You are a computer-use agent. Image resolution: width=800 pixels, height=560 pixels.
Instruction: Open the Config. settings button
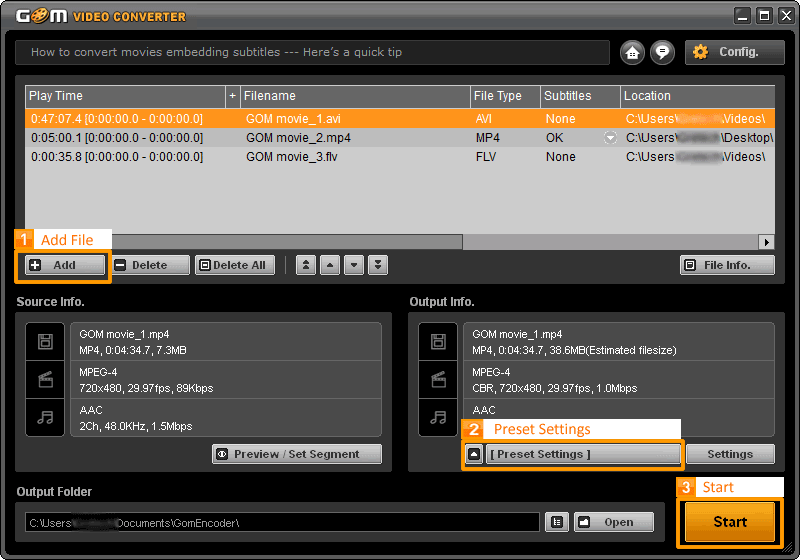click(734, 52)
